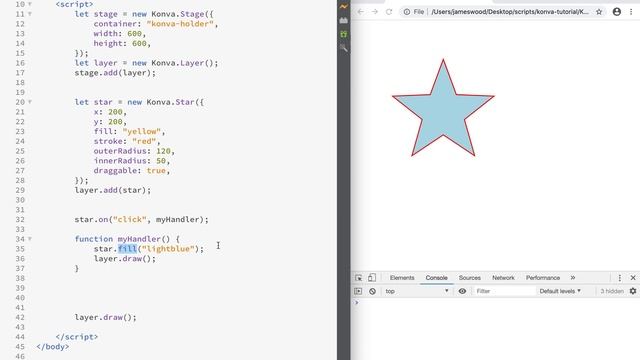The width and height of the screenshot is (640, 360).
Task: Click the green gift icon in editor sidebar
Action: 344,34
